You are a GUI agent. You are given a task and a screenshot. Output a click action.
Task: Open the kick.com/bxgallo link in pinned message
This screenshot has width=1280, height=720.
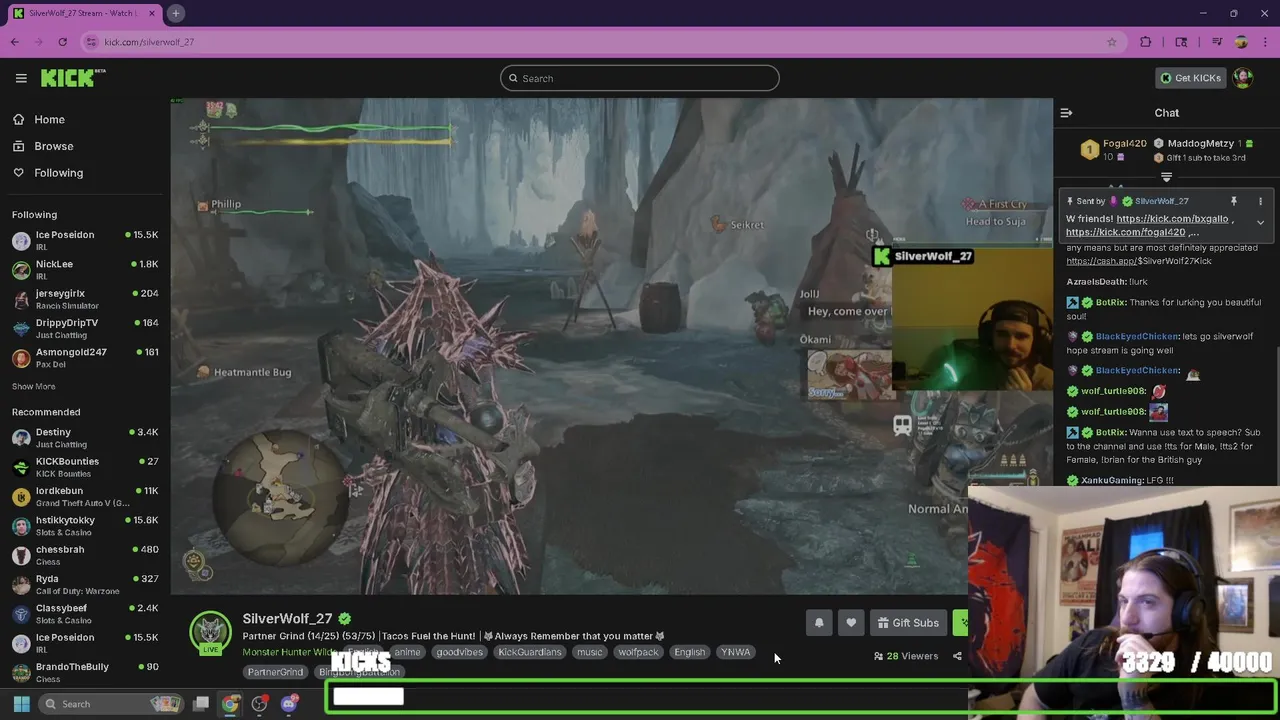[x=1172, y=219]
